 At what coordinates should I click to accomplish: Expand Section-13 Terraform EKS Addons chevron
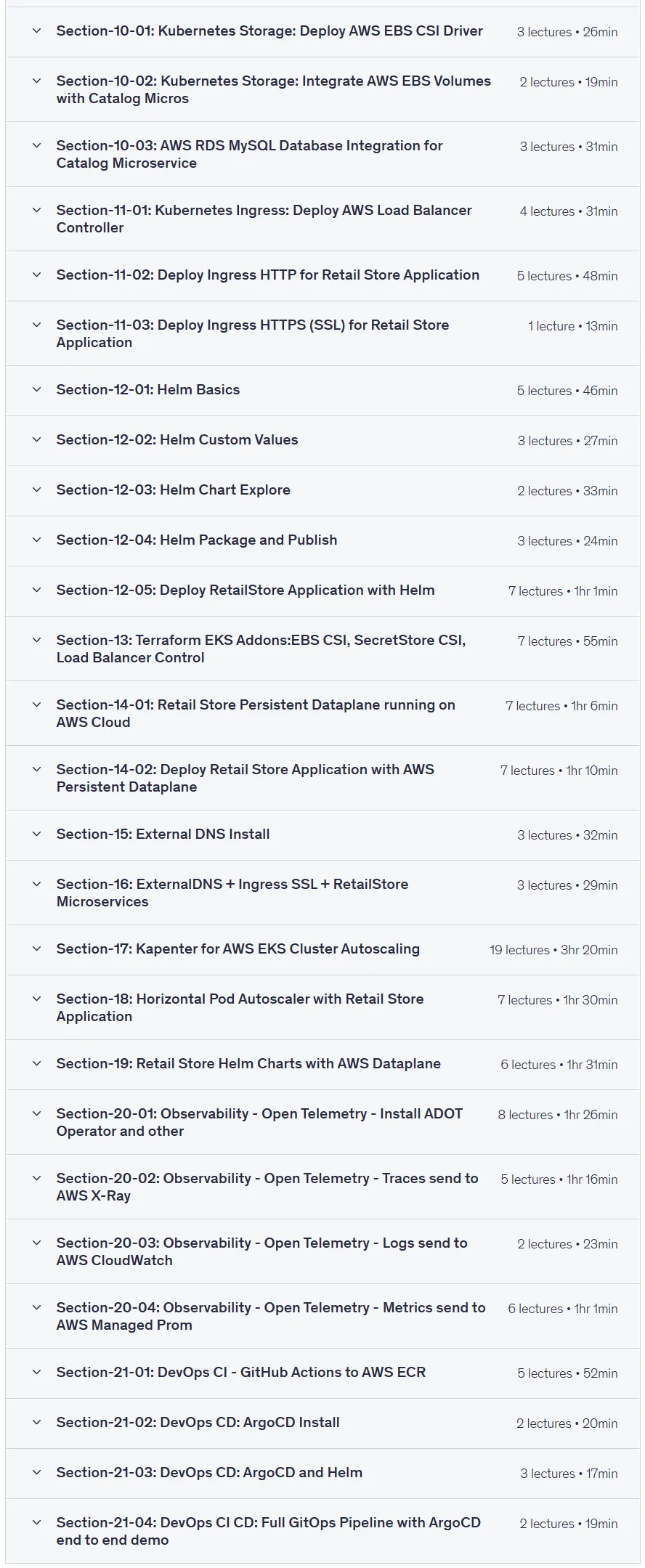point(36,641)
